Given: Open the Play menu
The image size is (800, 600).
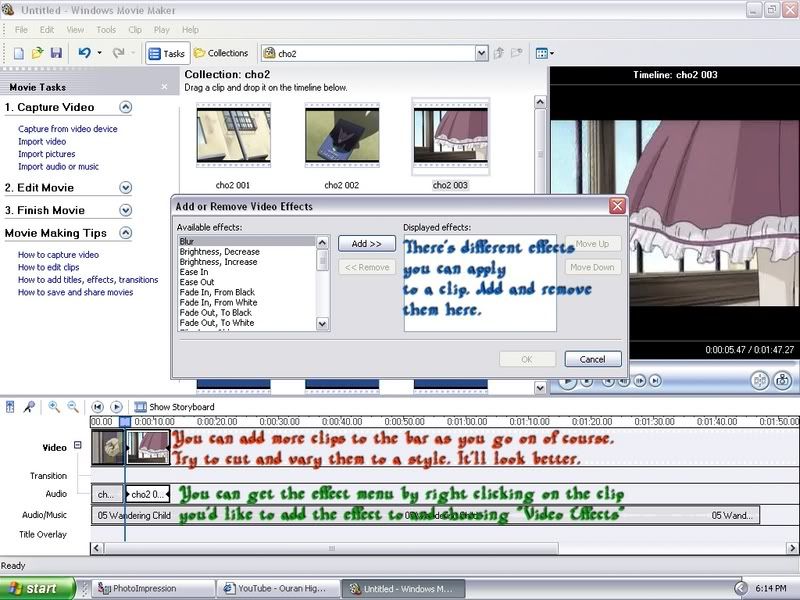Looking at the screenshot, I should click(x=162, y=30).
